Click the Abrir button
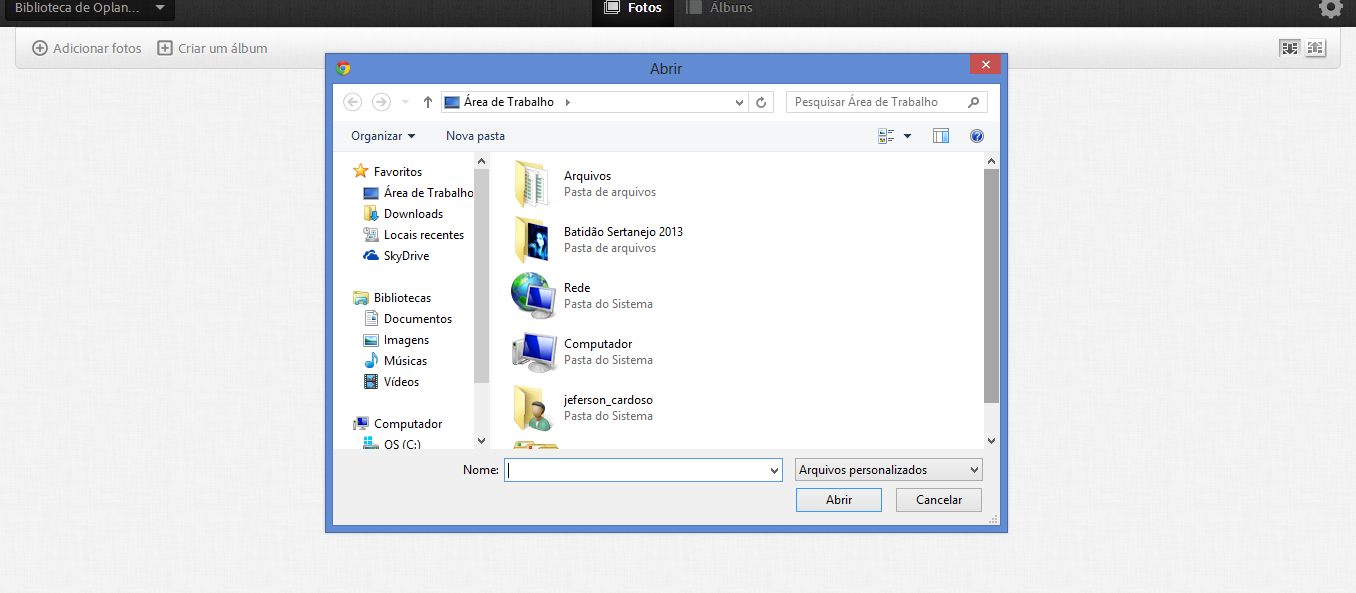 click(839, 500)
